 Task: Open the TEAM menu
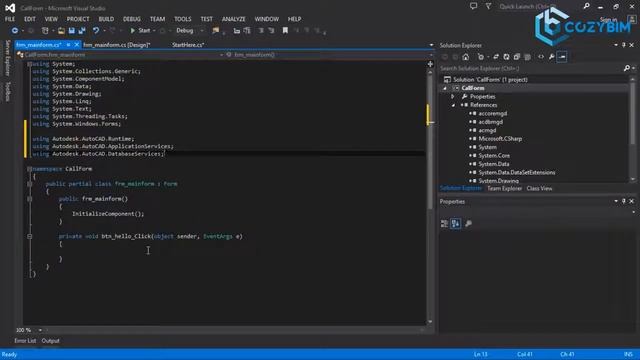tap(157, 19)
